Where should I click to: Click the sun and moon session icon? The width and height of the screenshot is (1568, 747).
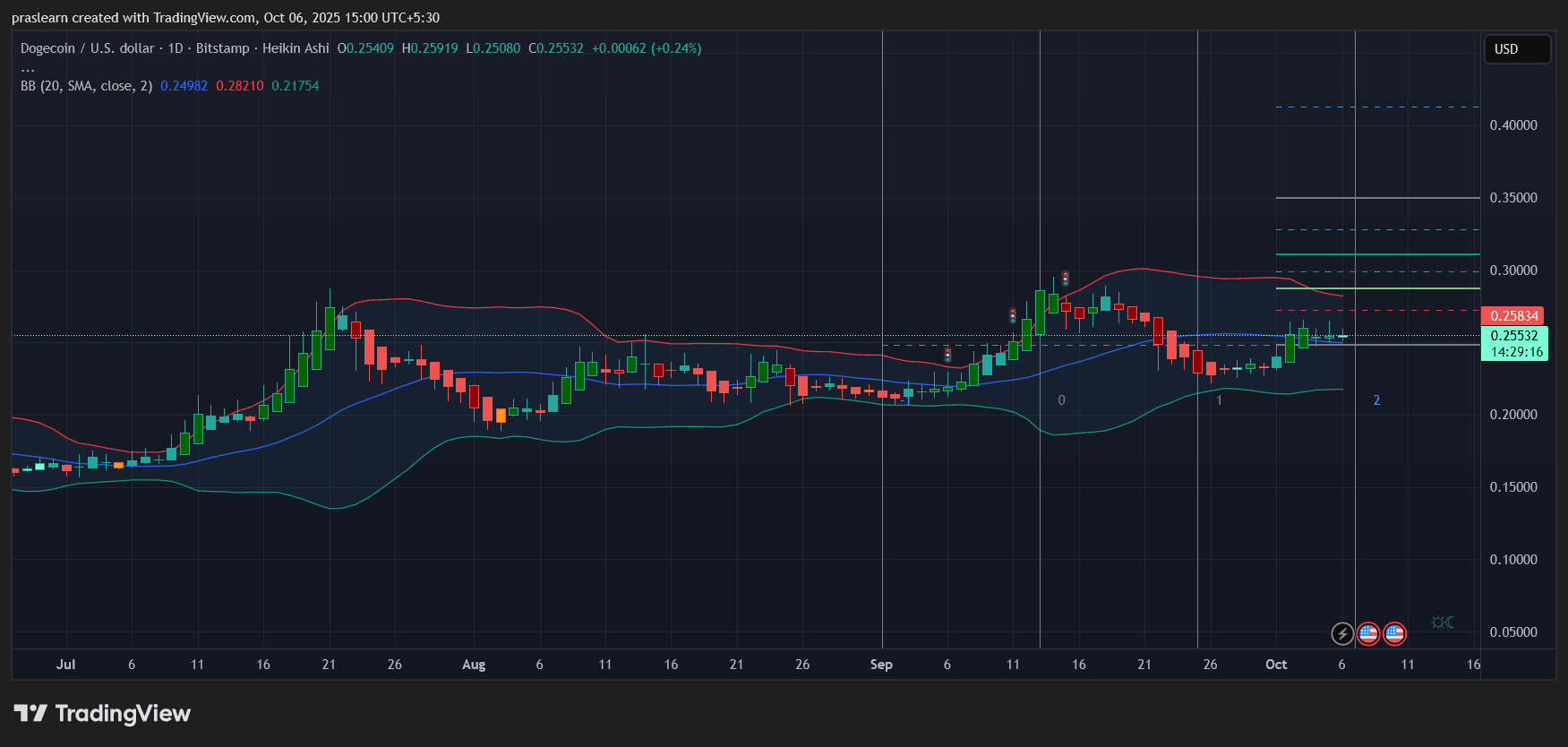(x=1442, y=622)
